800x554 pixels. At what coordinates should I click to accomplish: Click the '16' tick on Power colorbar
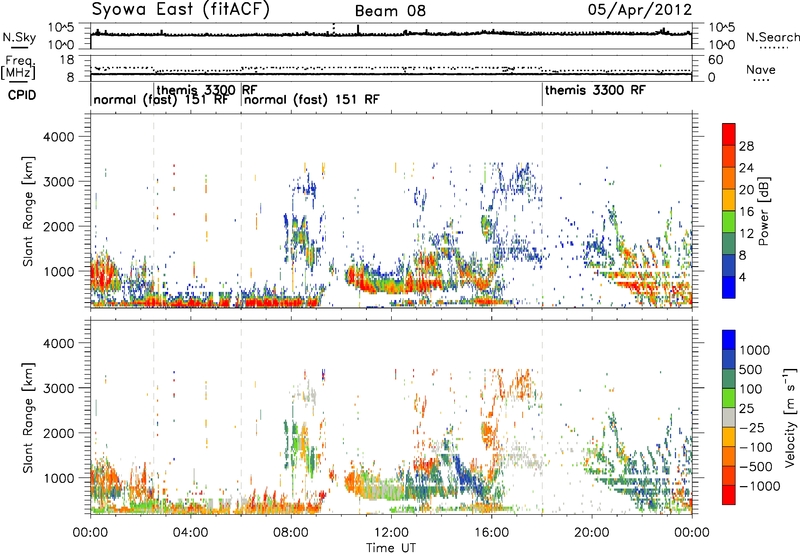(746, 212)
